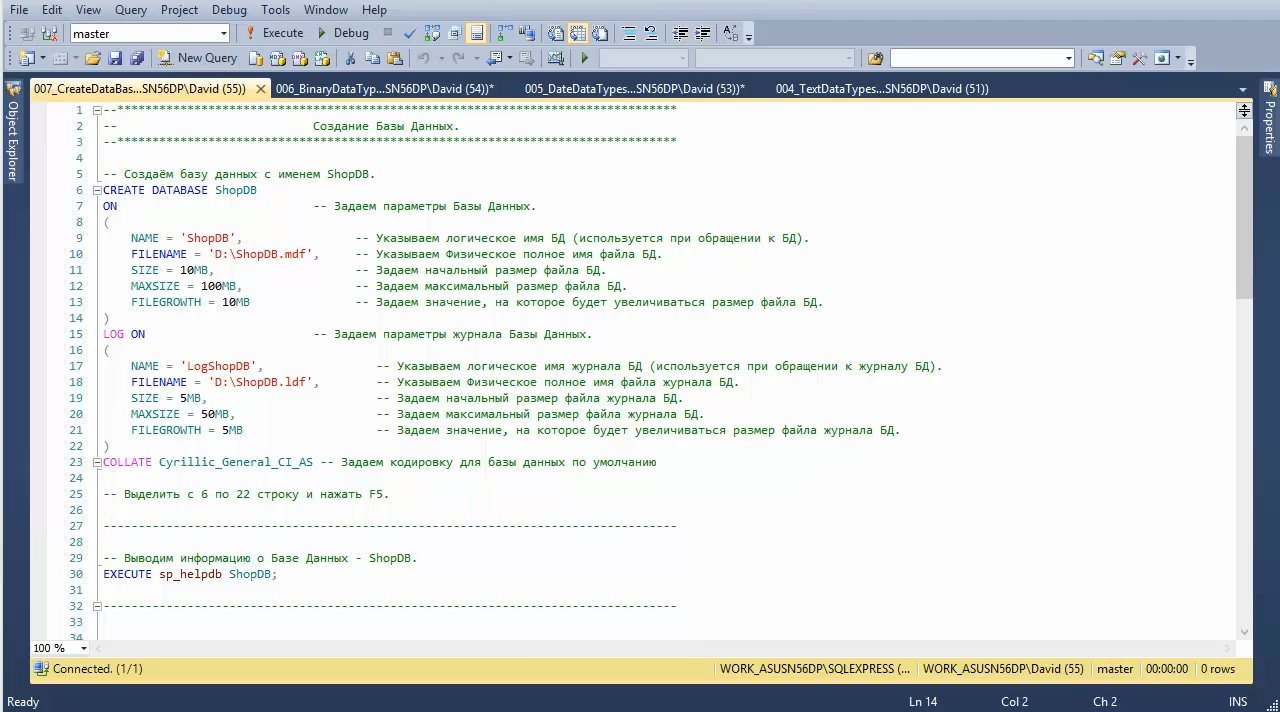Open the Toolbox wrench icon
This screenshot has width=1280, height=712.
point(1140,58)
